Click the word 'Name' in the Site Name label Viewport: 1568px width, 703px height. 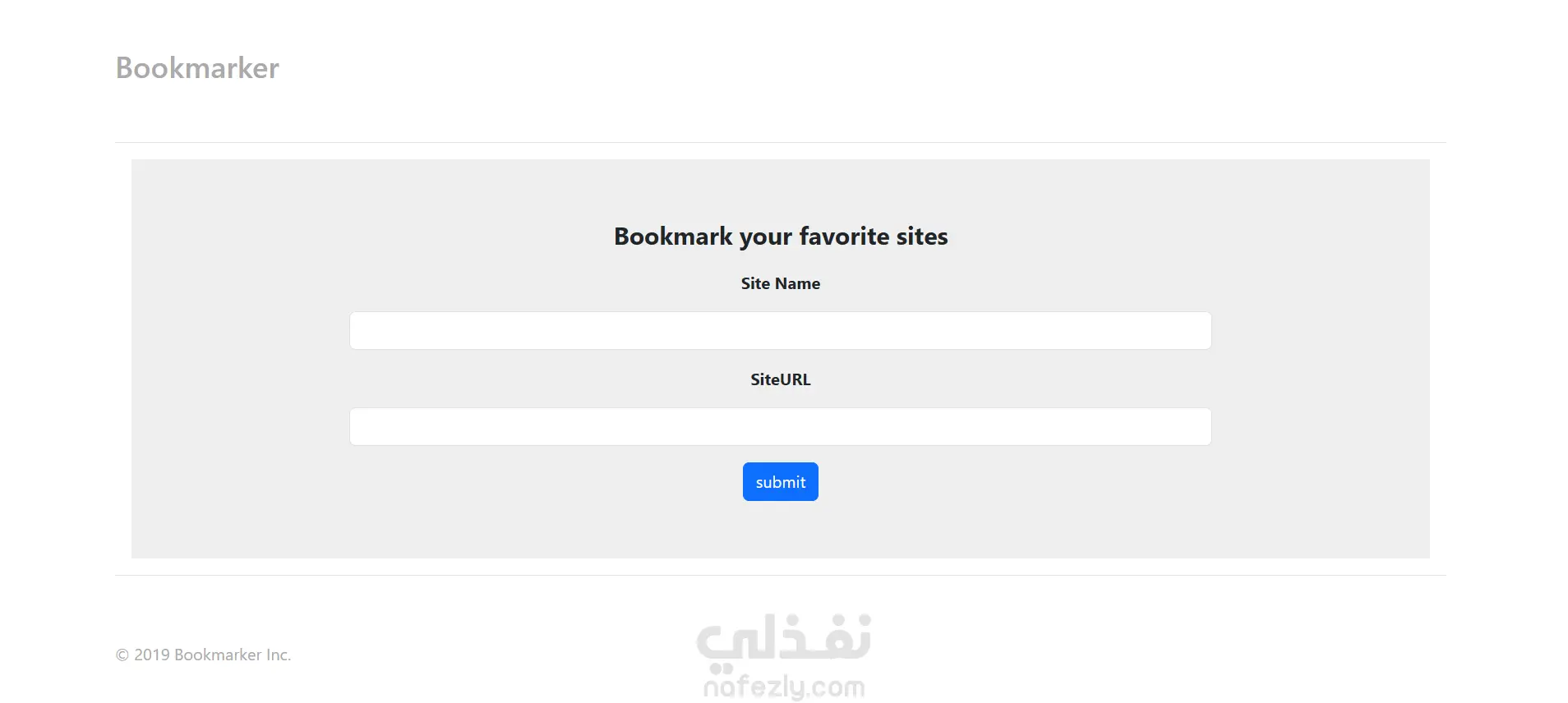pyautogui.click(x=797, y=283)
